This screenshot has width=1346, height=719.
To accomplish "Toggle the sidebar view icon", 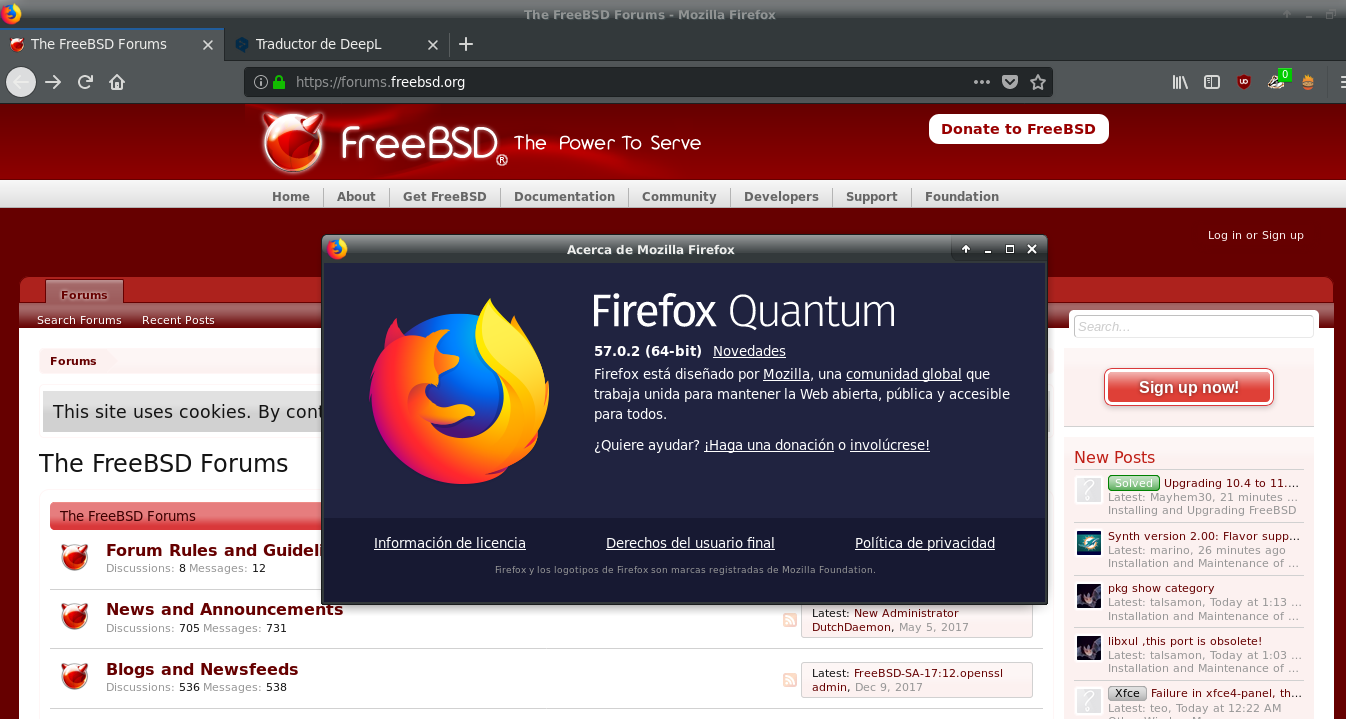I will [x=1212, y=82].
